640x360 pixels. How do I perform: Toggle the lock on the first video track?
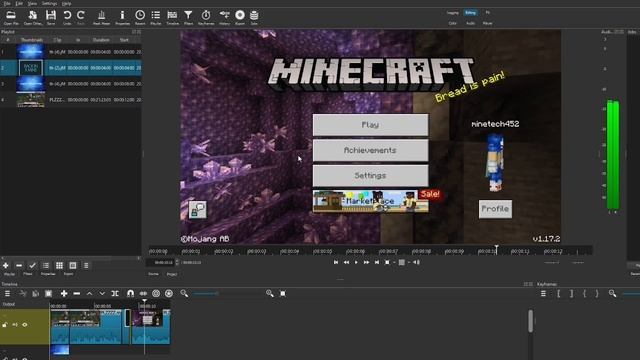click(5, 325)
